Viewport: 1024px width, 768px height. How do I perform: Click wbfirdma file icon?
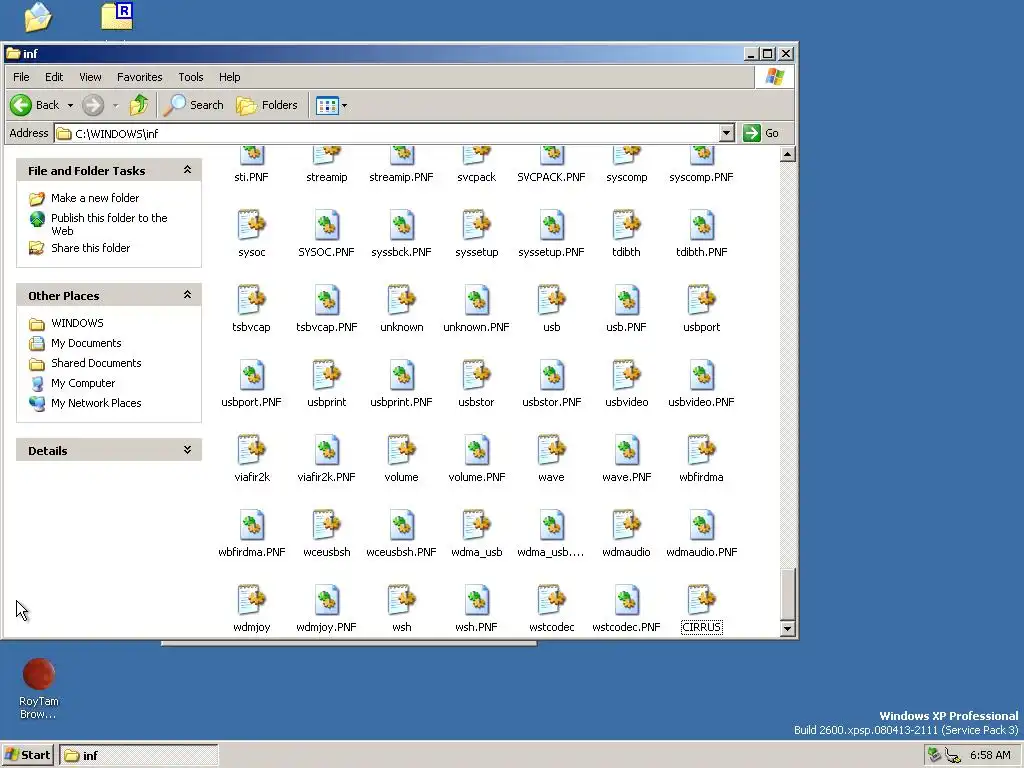pos(701,451)
